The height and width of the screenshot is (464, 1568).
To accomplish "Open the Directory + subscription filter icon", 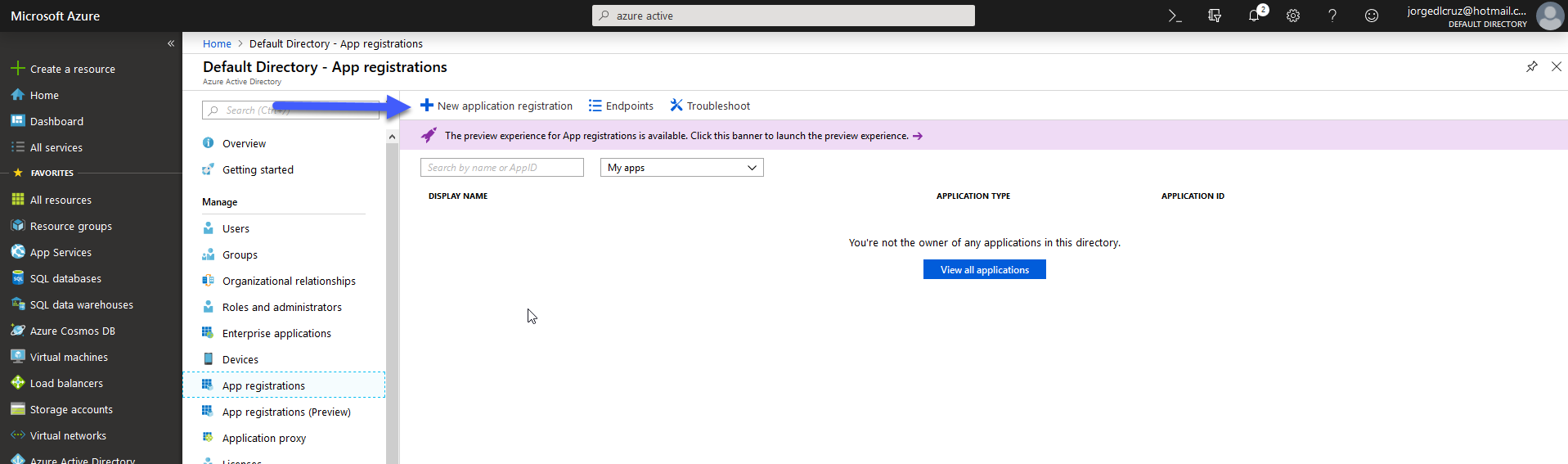I will [1215, 16].
